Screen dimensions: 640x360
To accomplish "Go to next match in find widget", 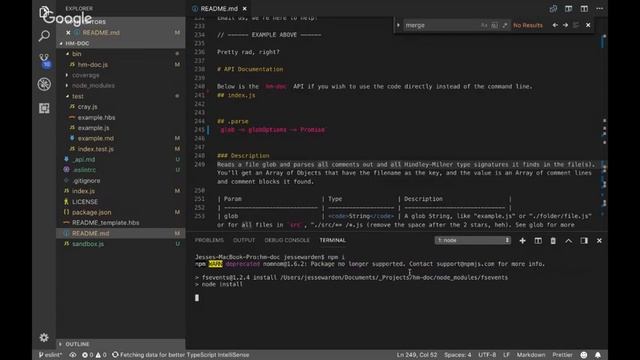I will pyautogui.click(x=565, y=25).
